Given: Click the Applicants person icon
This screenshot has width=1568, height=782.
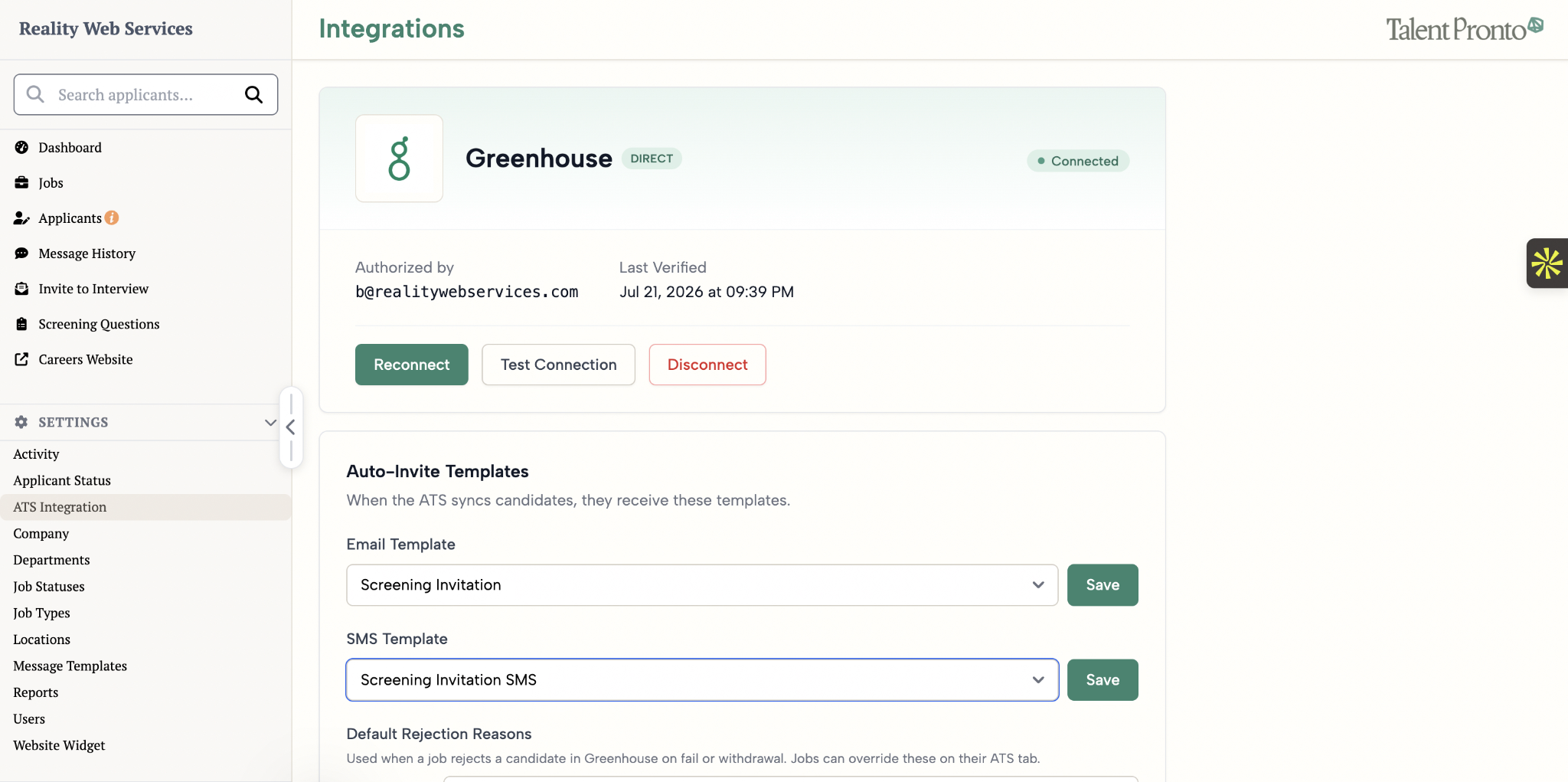Looking at the screenshot, I should pyautogui.click(x=21, y=218).
